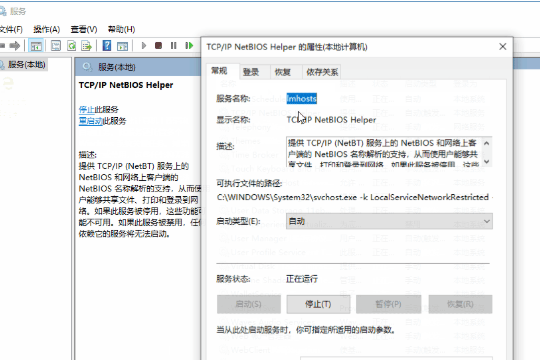540x360 pixels.
Task: Click the TCP/IP NetBIOS Helper display name text
Action: 331,120
